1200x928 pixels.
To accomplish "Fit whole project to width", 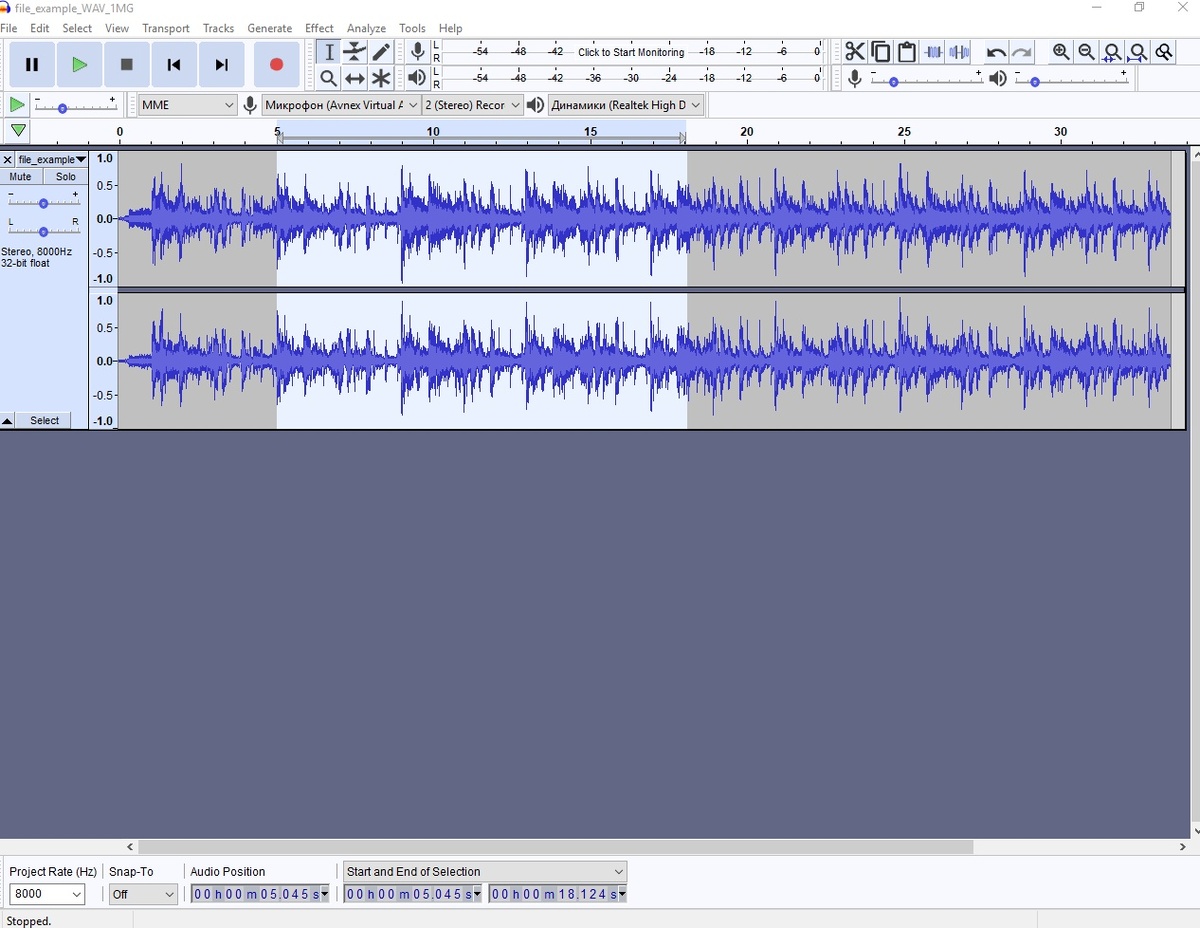I will [1138, 52].
